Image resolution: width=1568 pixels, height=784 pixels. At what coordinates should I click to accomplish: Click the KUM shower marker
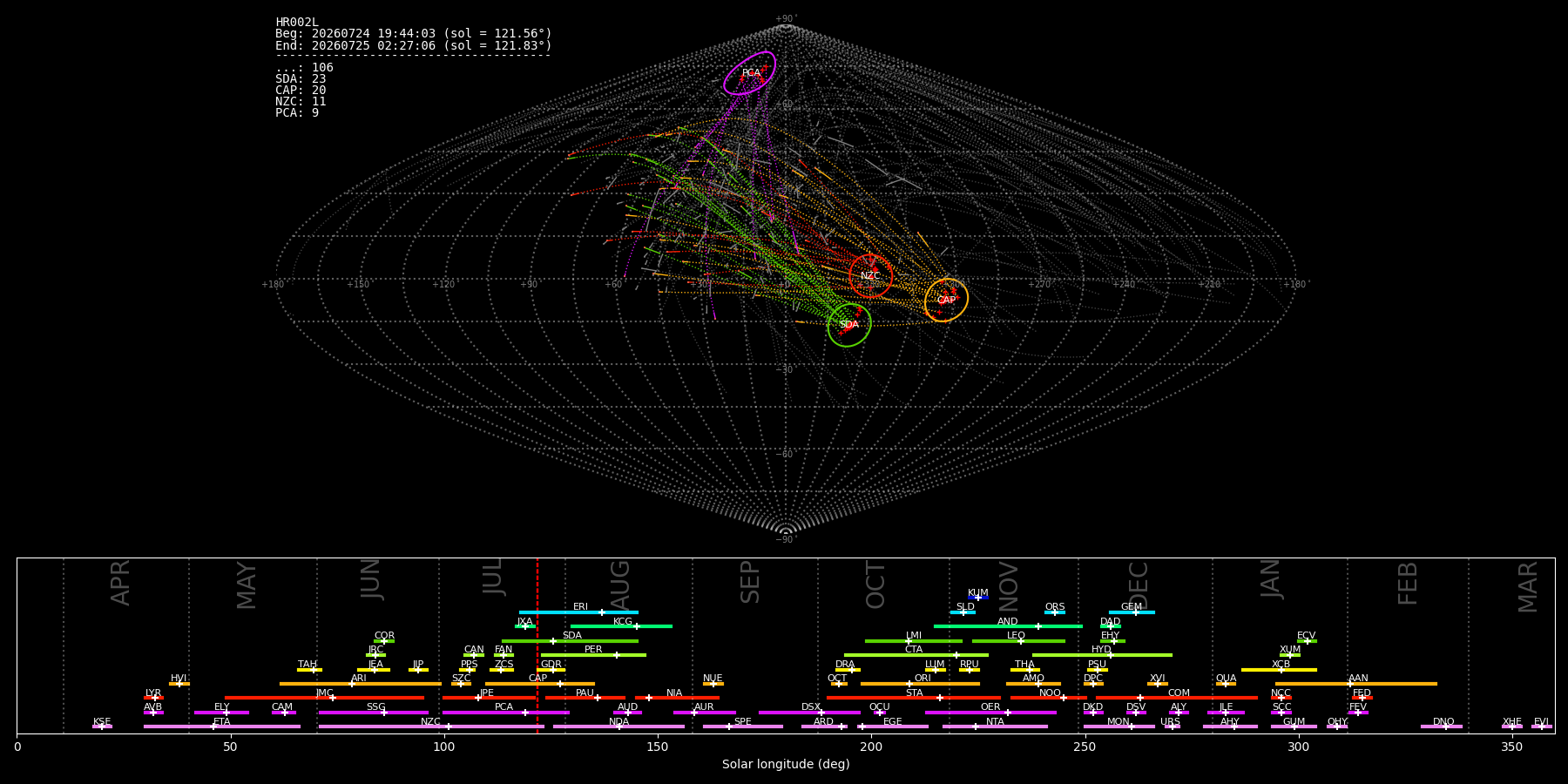pyautogui.click(x=978, y=598)
